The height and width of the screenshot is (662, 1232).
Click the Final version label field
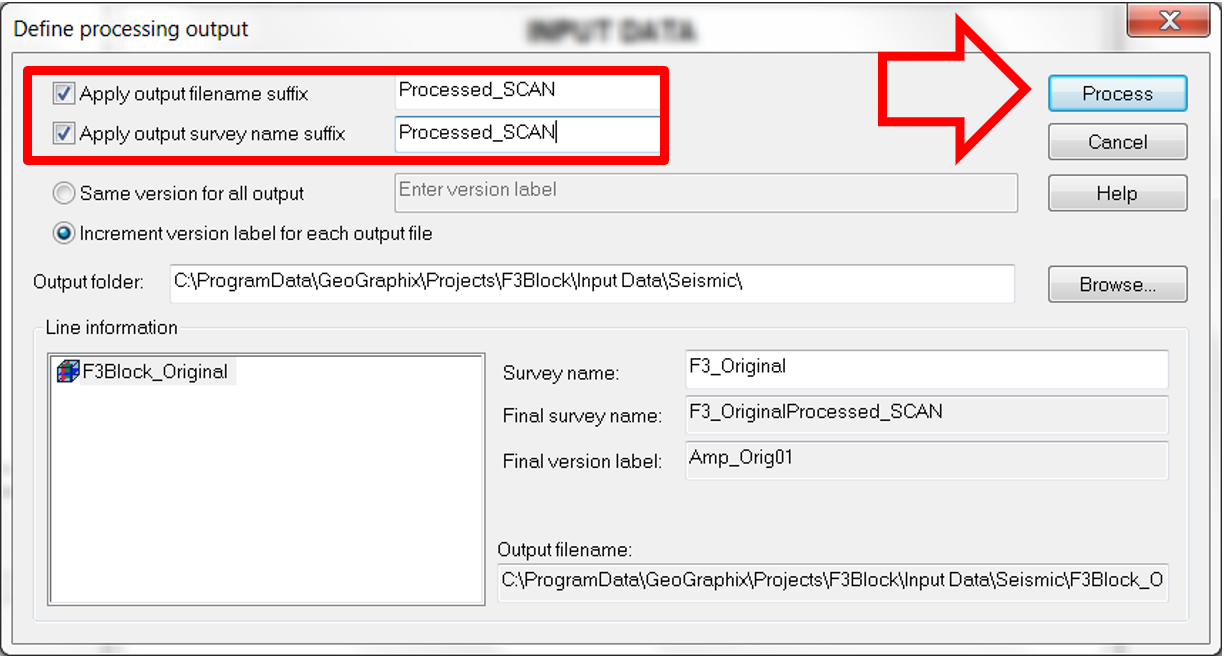[927, 461]
